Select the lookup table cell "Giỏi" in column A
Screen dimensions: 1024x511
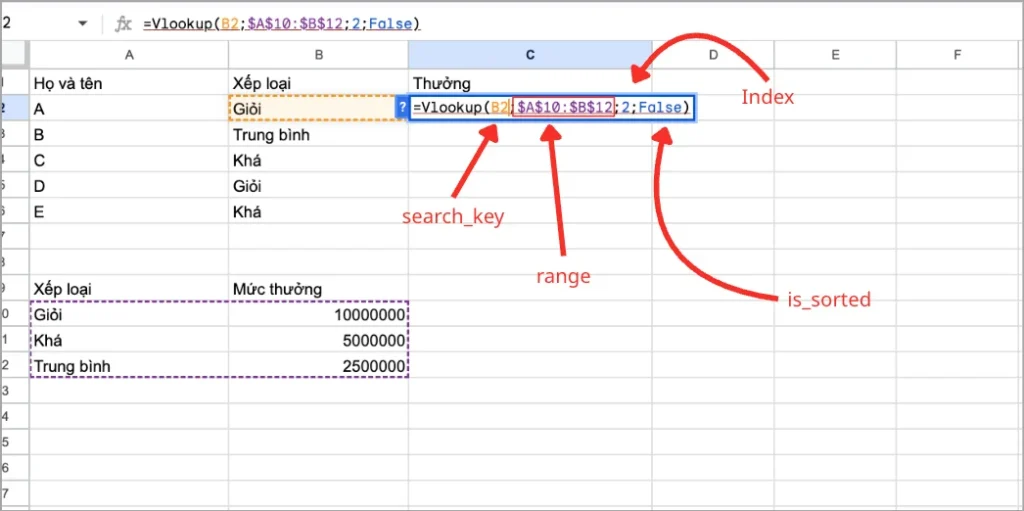[x=129, y=314]
